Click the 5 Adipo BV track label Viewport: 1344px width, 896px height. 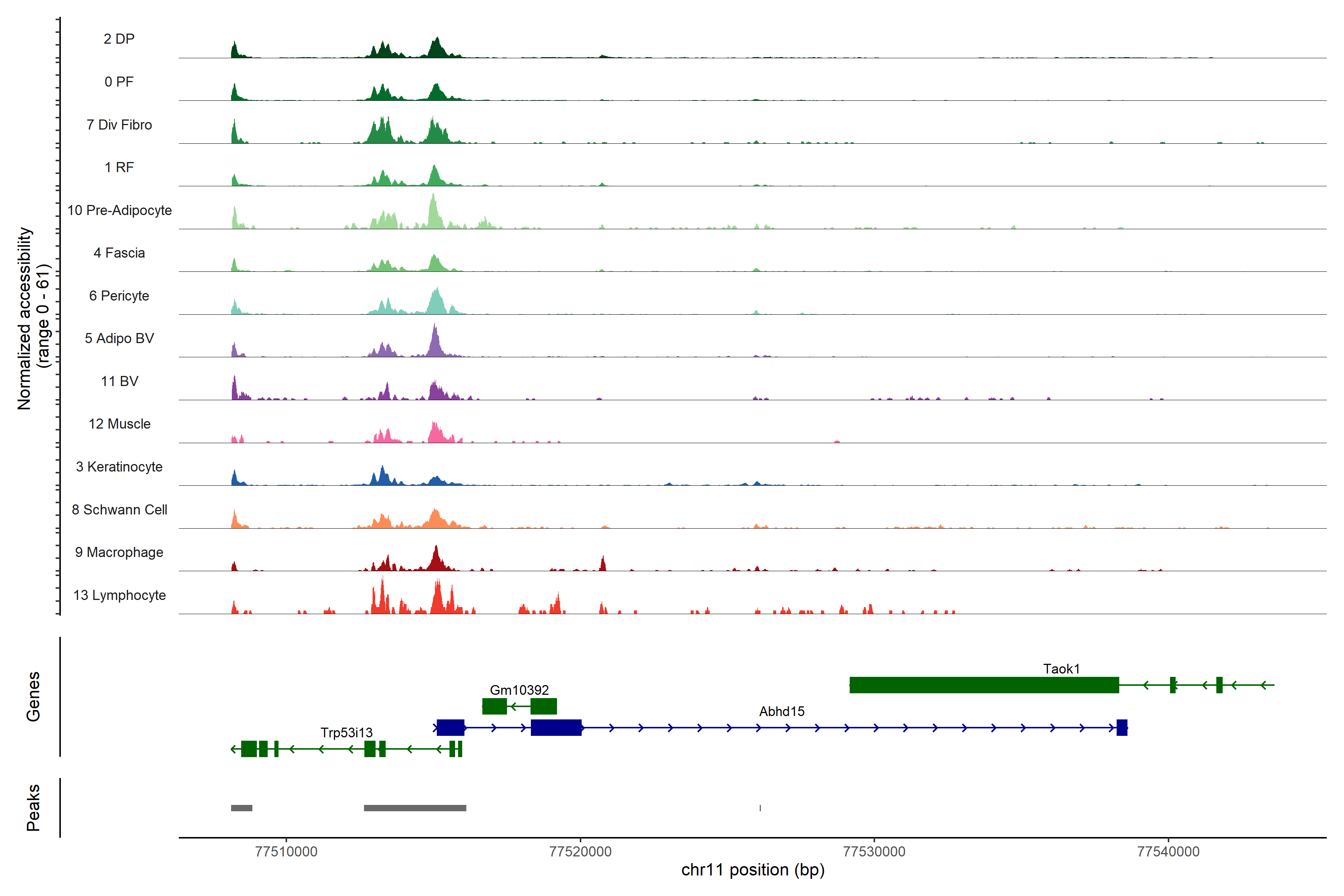(119, 338)
